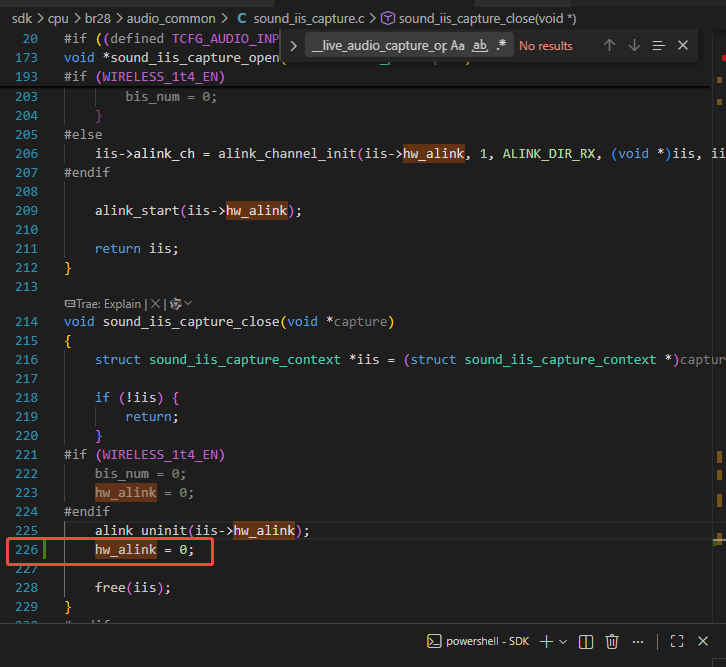Open the terminal launch profile dropdown
Screen dimensions: 726x667
point(563,642)
